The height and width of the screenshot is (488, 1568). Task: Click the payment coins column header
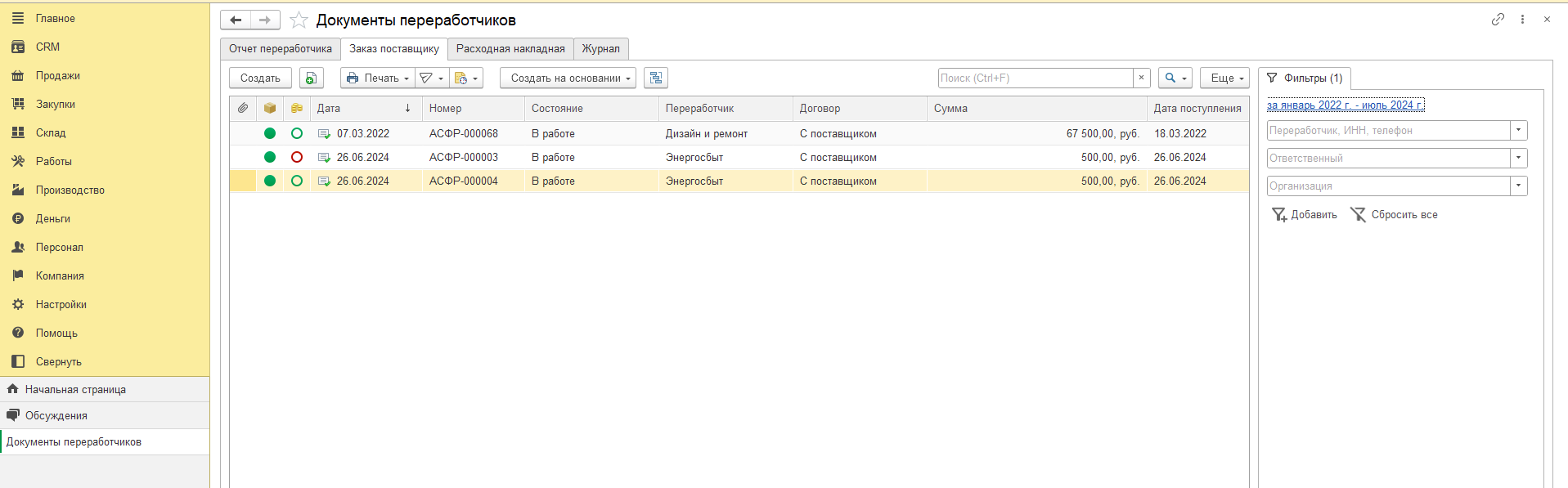297,108
